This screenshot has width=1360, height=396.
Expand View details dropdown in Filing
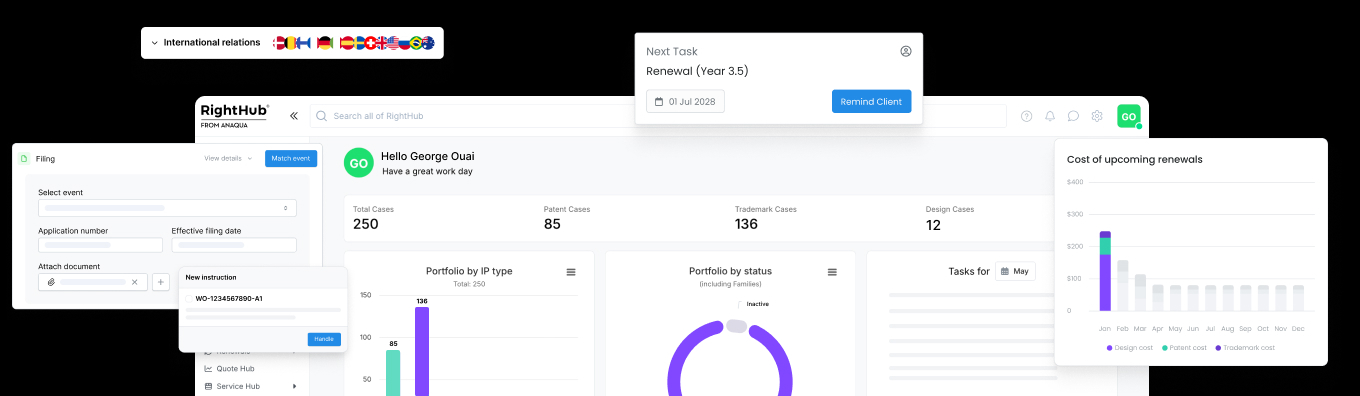pyautogui.click(x=228, y=158)
